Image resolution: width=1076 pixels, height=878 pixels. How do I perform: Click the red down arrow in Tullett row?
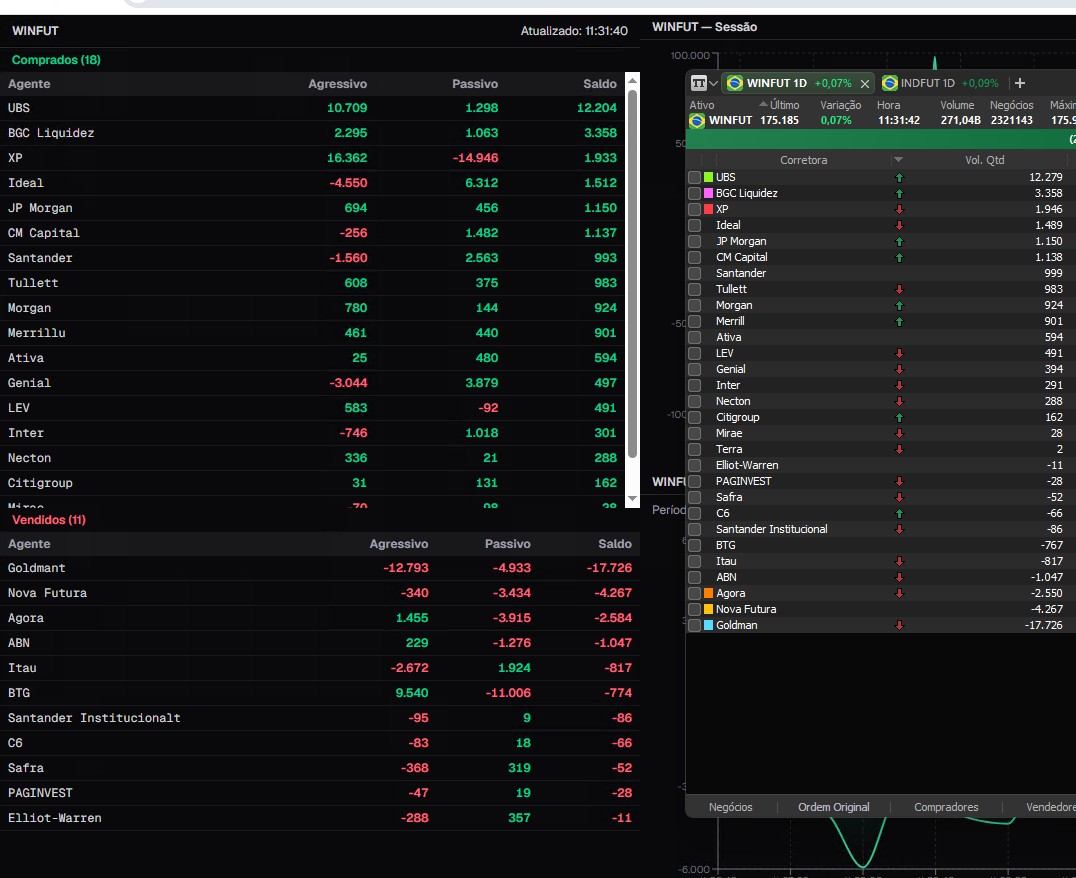pyautogui.click(x=899, y=289)
